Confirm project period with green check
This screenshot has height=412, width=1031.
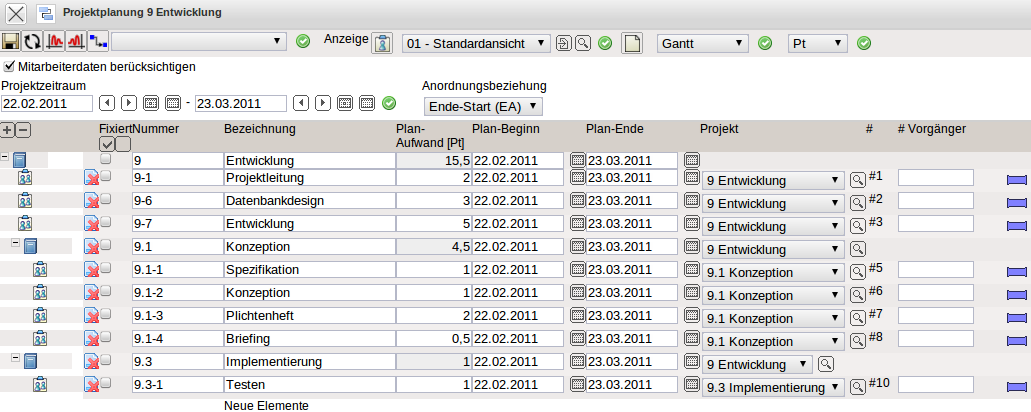[x=389, y=103]
